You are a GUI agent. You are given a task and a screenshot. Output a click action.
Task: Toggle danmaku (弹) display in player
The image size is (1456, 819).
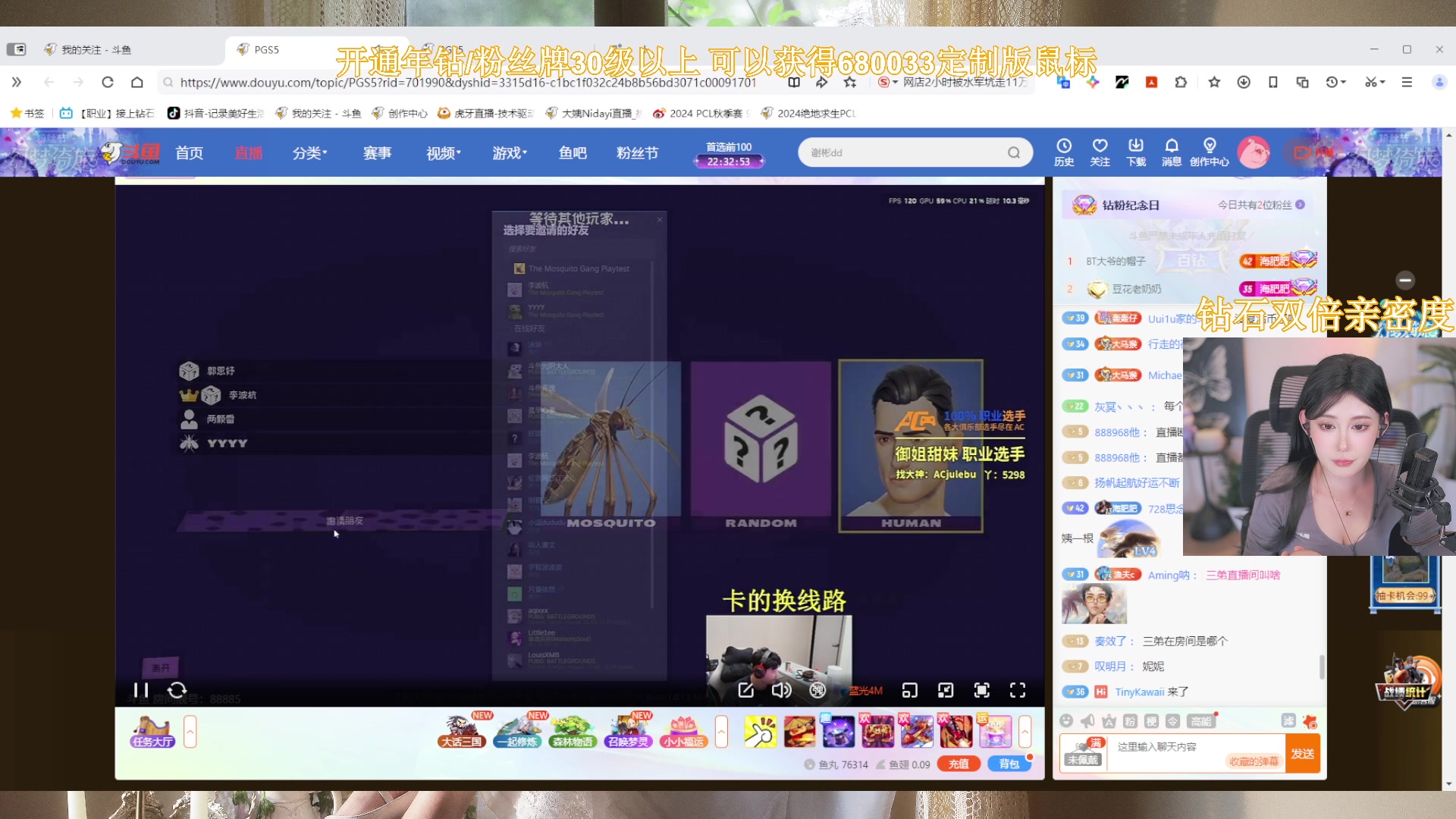[817, 690]
